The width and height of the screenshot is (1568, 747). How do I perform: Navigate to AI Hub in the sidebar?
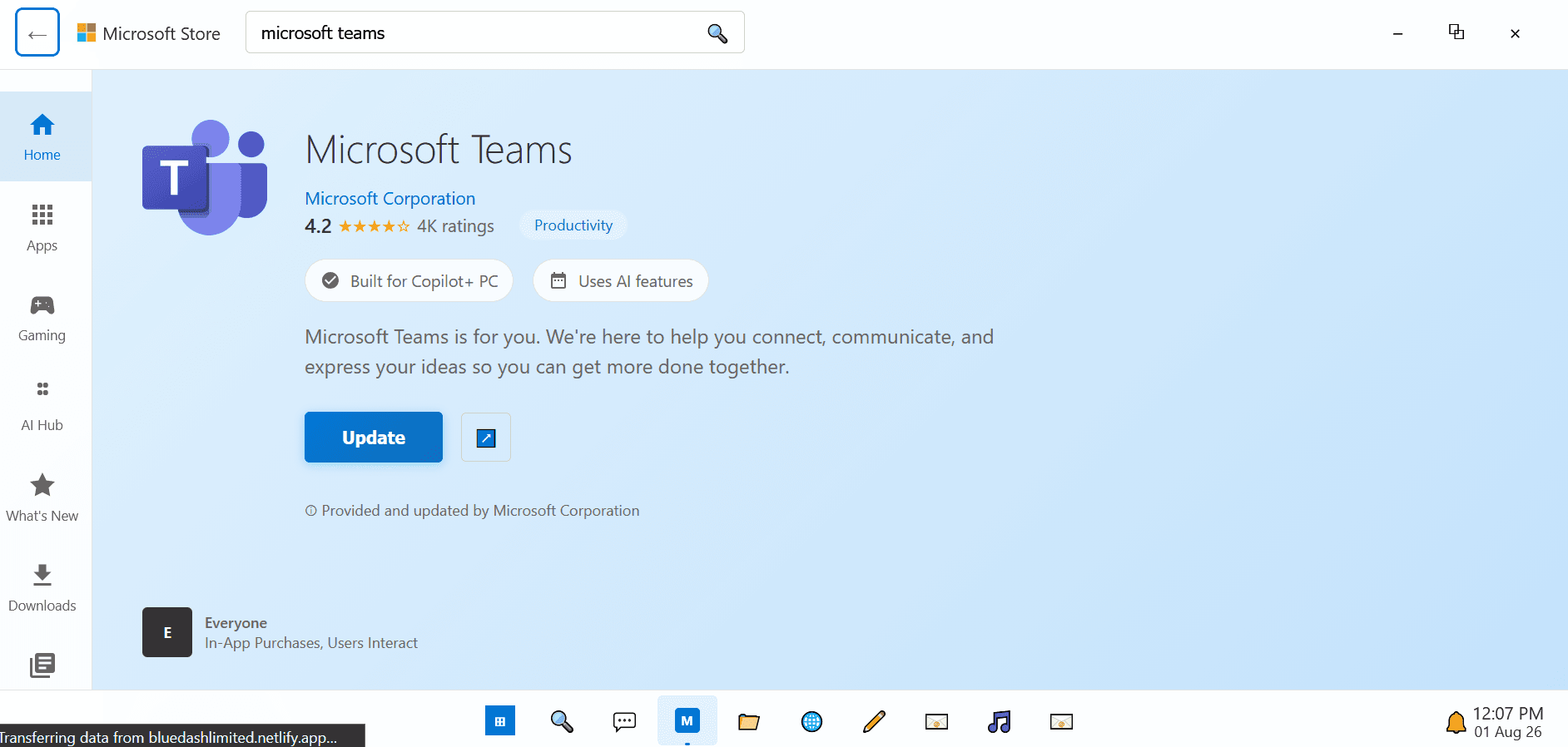click(42, 408)
